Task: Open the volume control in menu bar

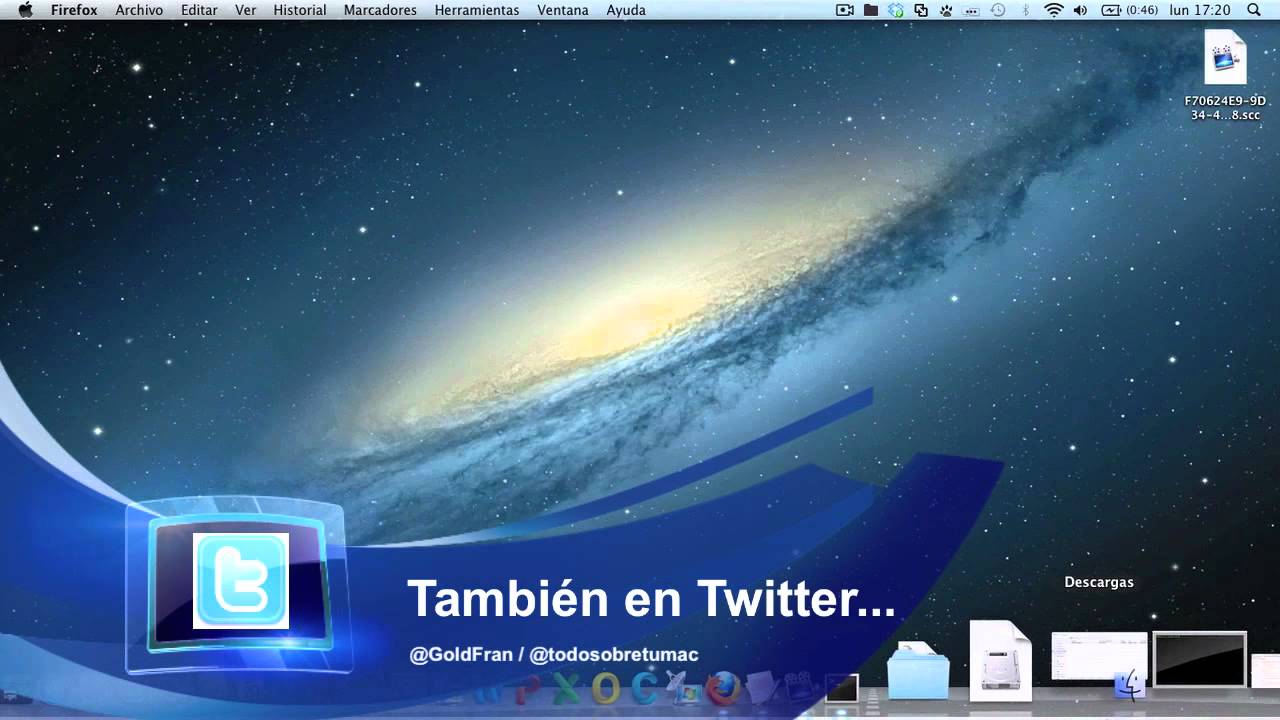Action: 1080,10
